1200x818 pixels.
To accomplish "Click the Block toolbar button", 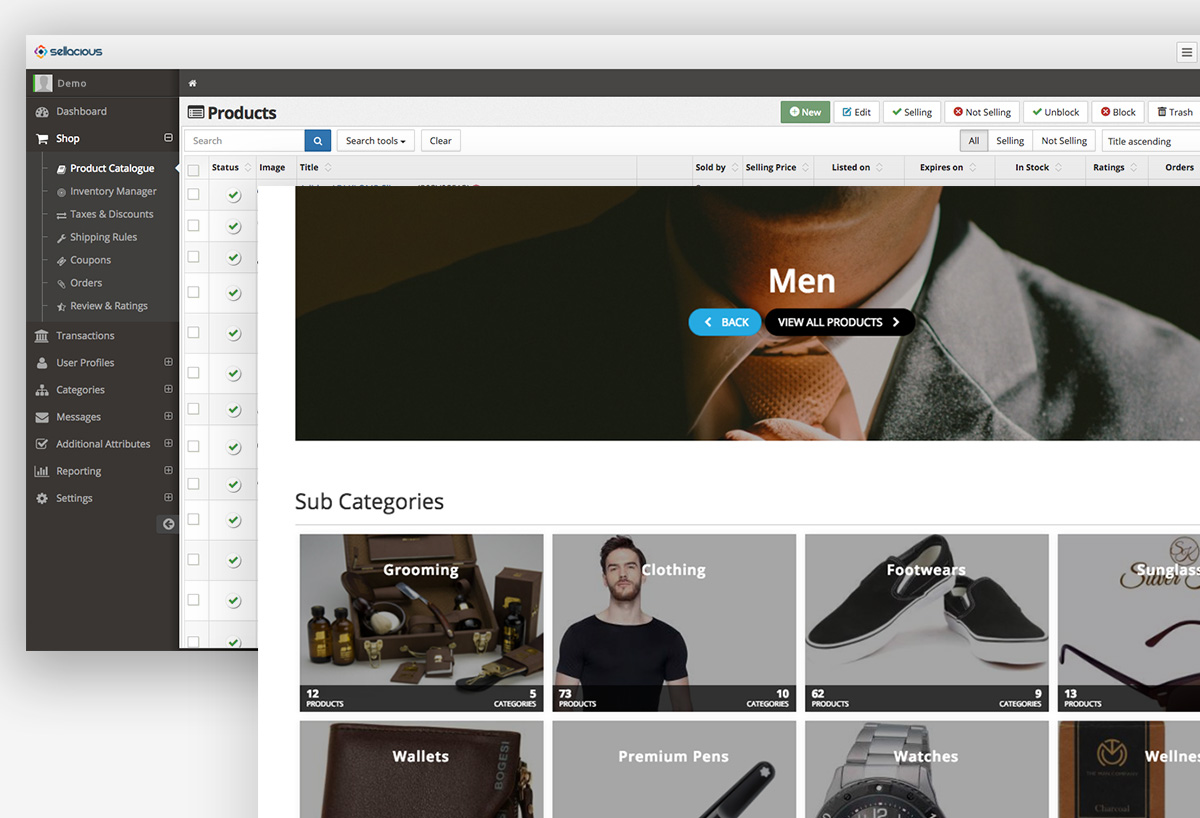I will click(1118, 112).
